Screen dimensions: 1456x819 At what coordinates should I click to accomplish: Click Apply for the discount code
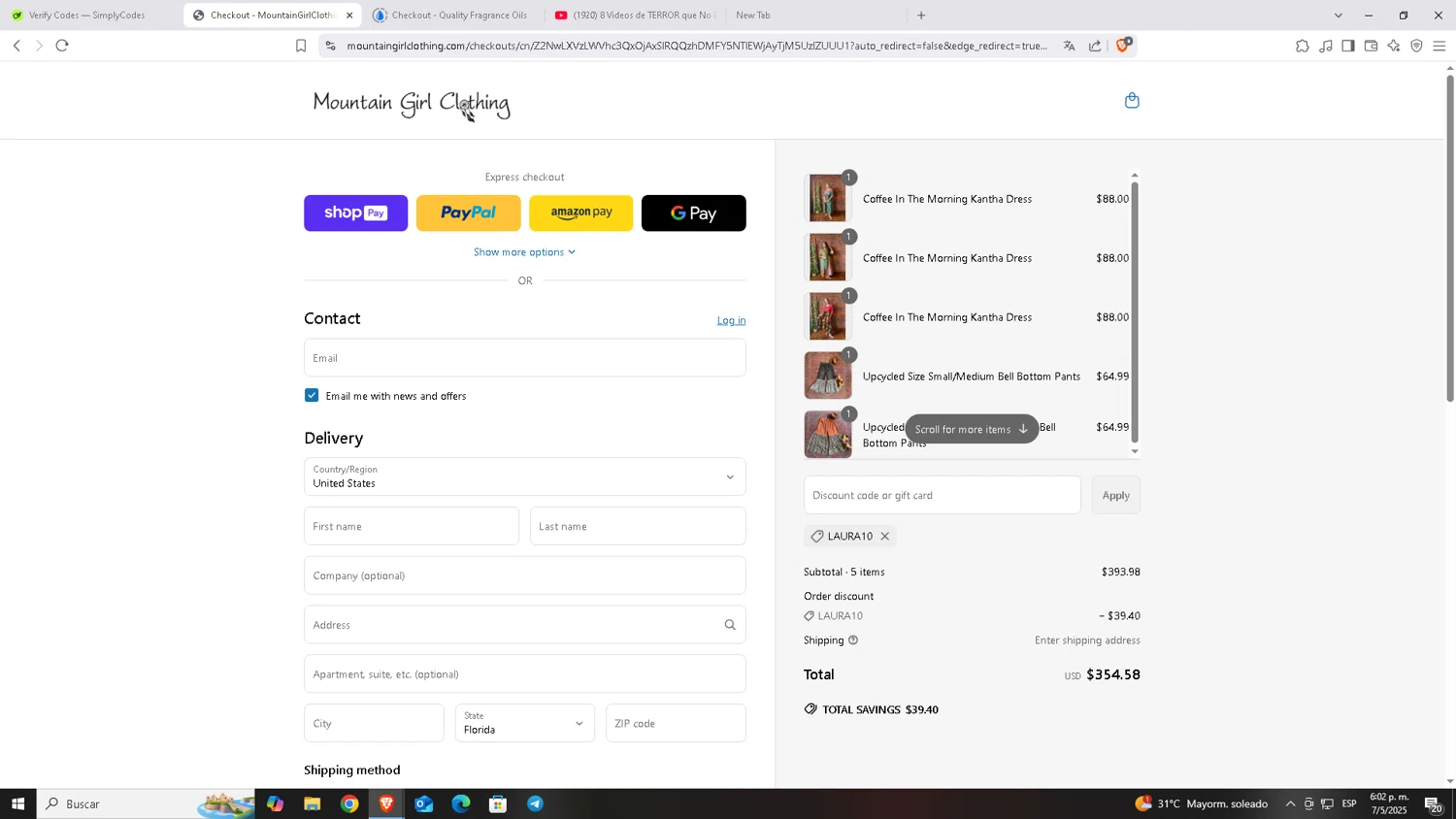coord(1115,495)
